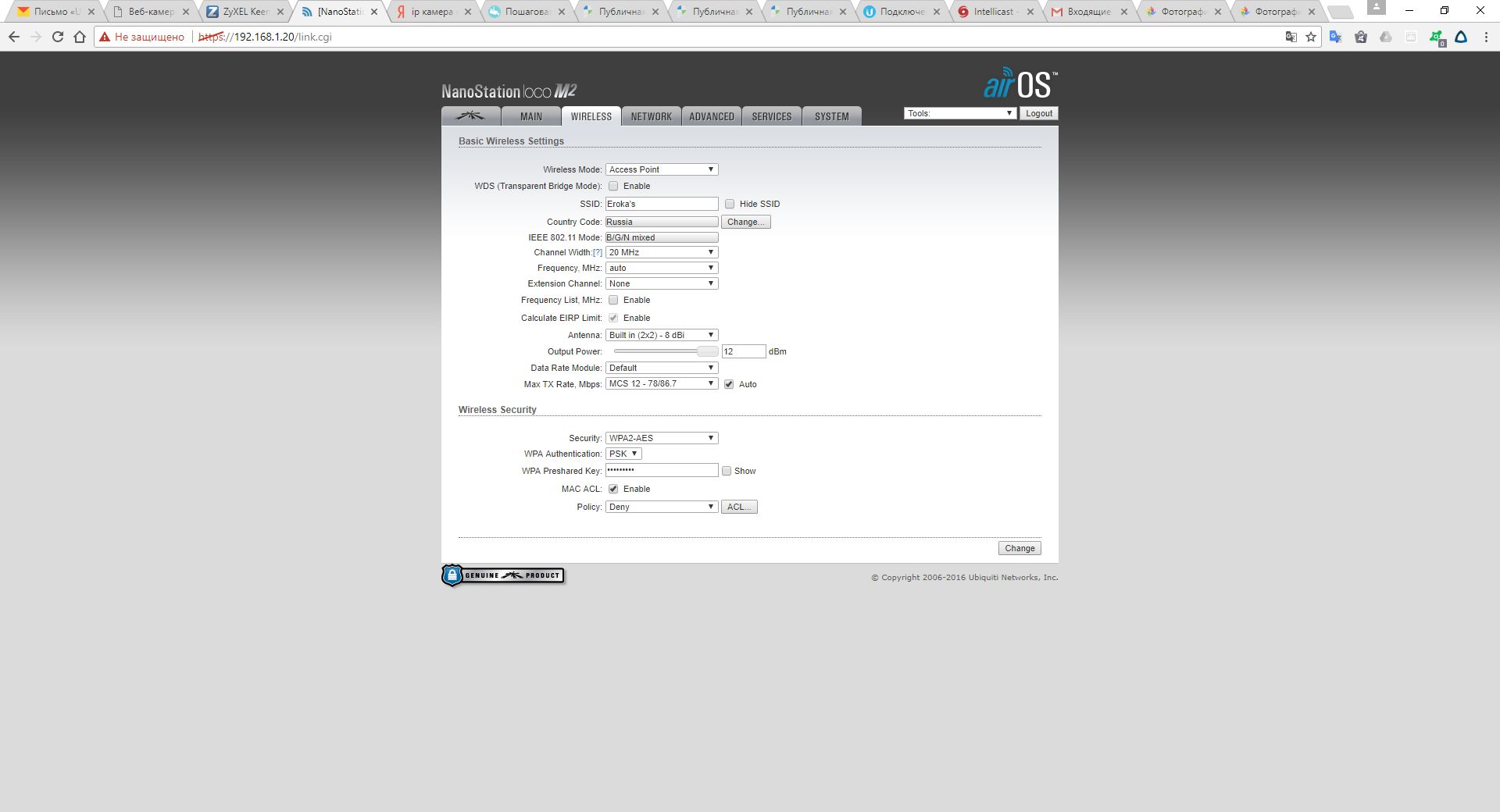
Task: Go back with the browser back arrow
Action: tap(14, 37)
